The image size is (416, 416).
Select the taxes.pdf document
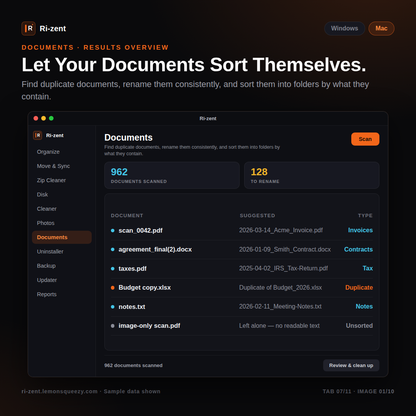point(132,269)
